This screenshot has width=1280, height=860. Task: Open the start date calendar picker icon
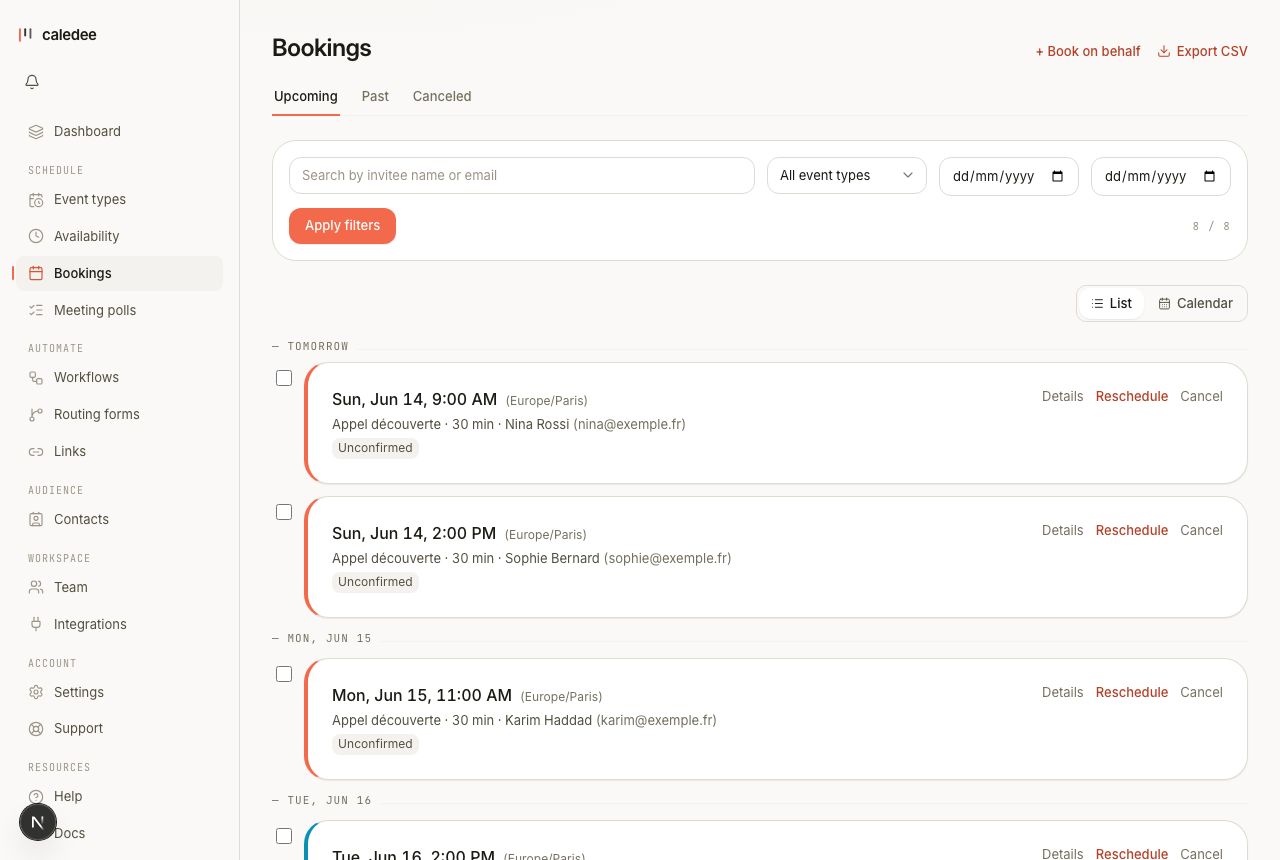pyautogui.click(x=1058, y=176)
